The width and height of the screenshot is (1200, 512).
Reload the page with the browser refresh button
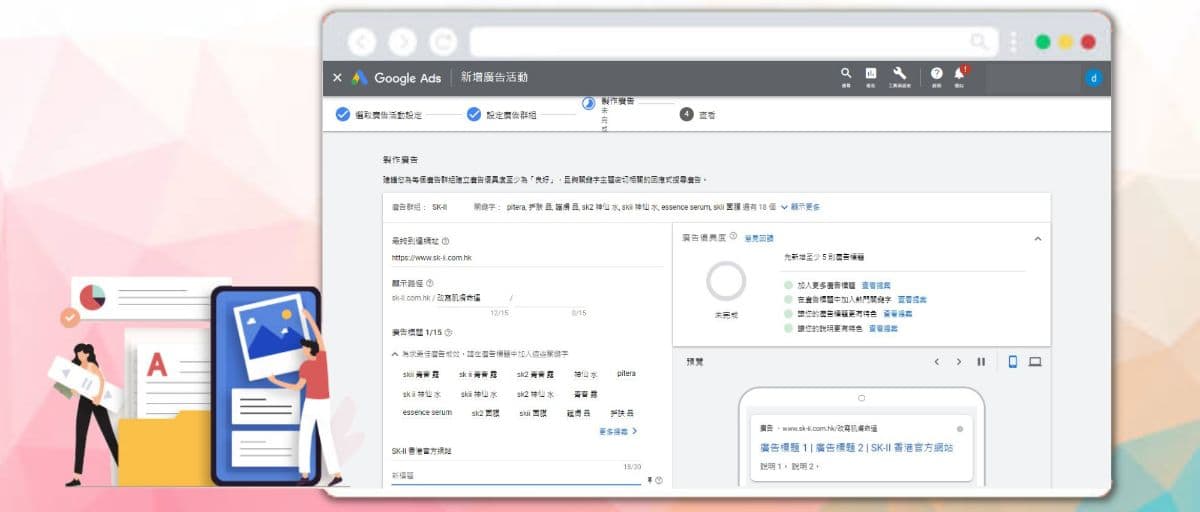tap(443, 41)
